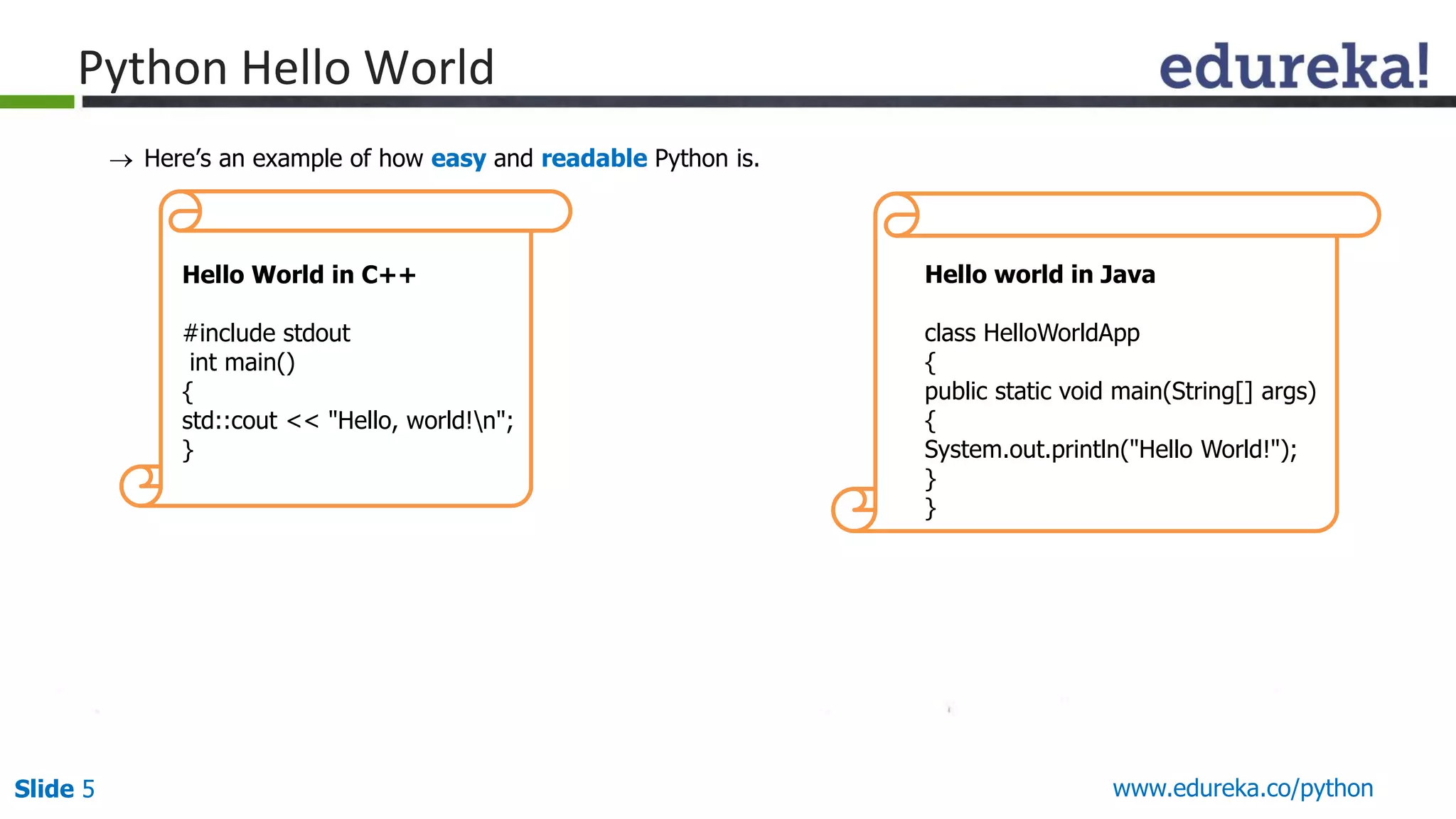Screen dimensions: 1456x819
Task: Click the blue word easy
Action: pyautogui.click(x=459, y=159)
